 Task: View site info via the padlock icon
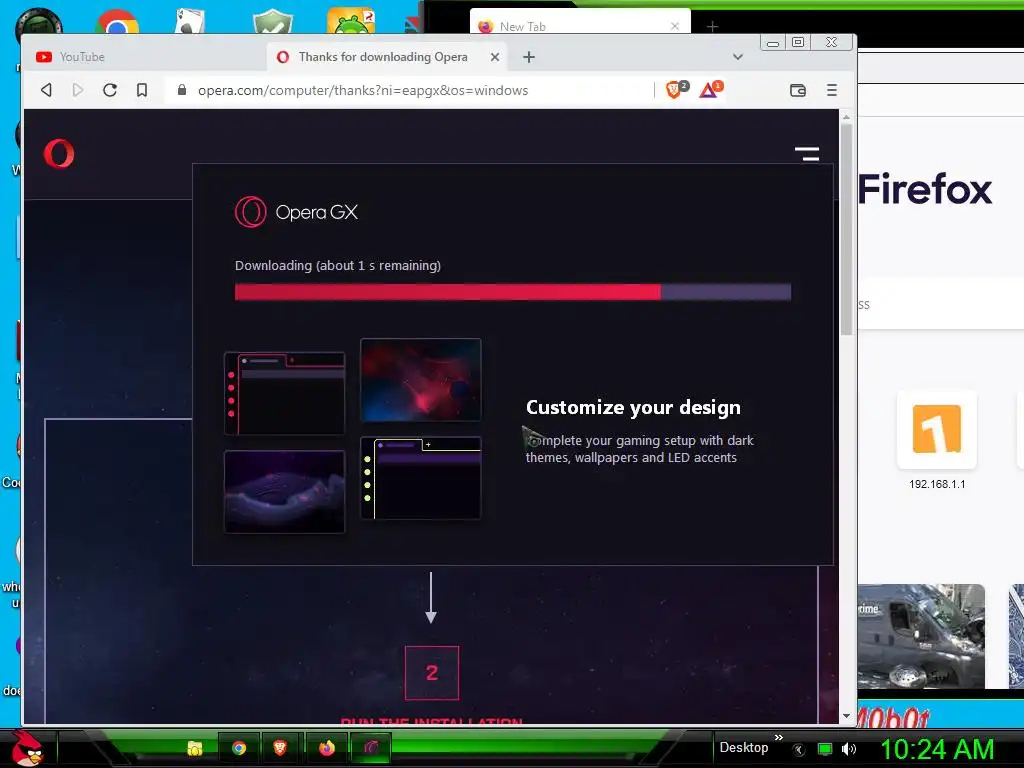tap(182, 90)
